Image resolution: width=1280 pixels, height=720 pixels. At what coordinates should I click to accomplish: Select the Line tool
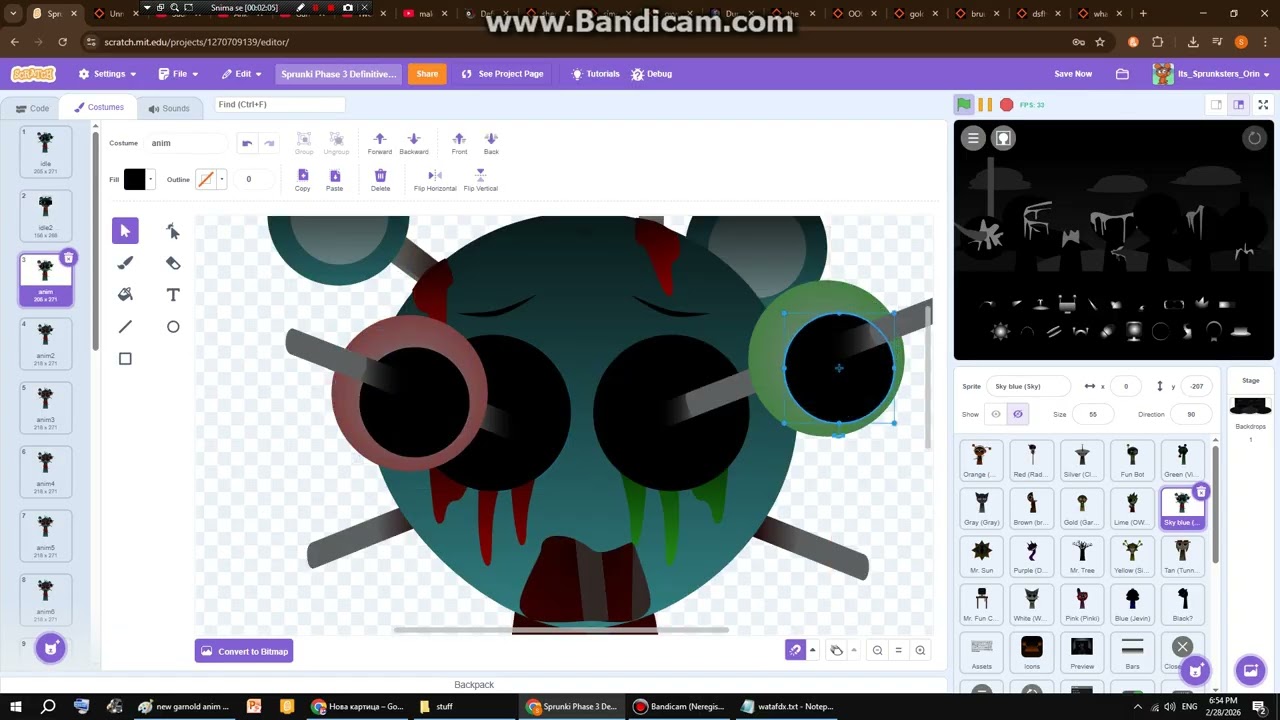click(125, 327)
